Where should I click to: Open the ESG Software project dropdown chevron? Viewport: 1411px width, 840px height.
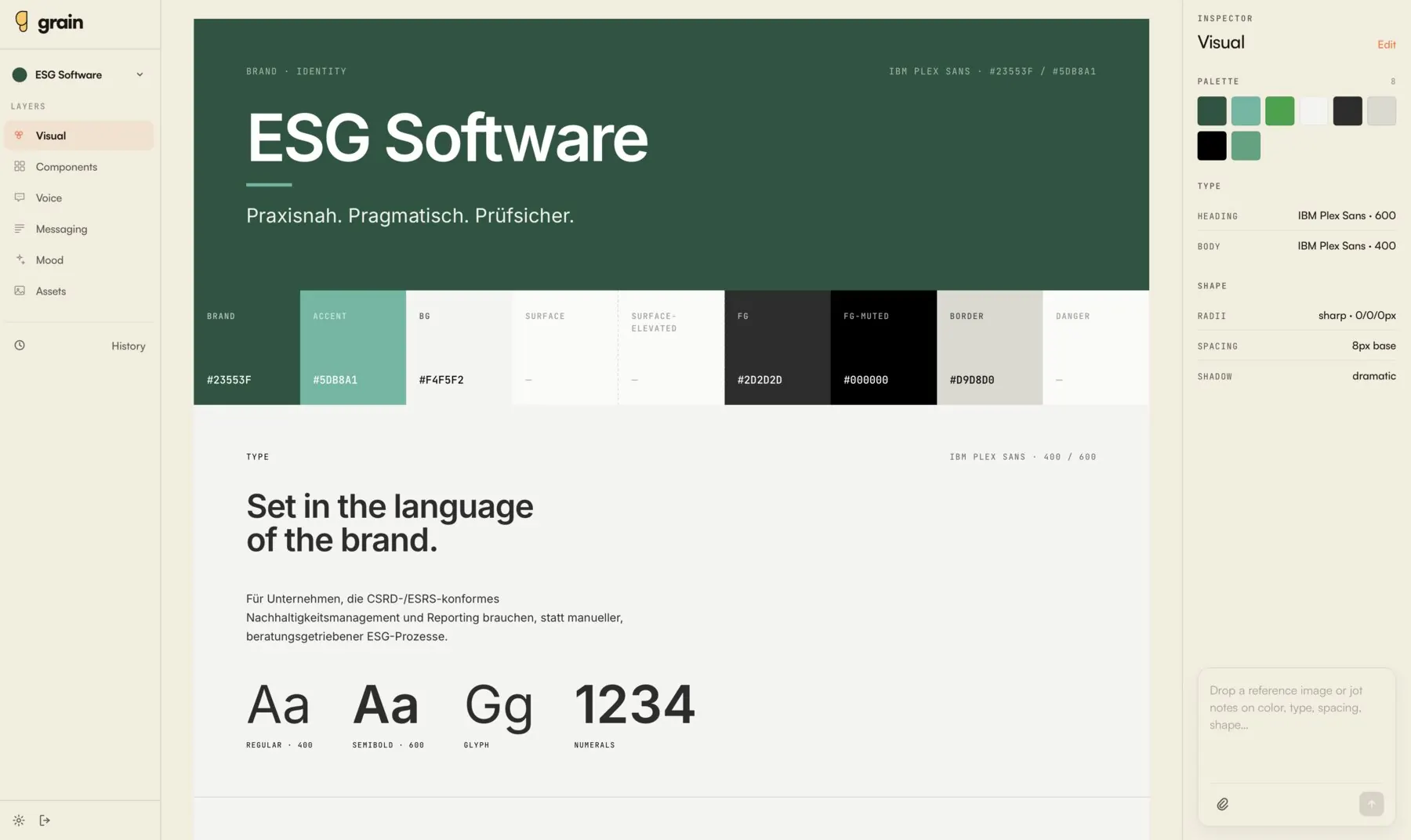(x=140, y=74)
